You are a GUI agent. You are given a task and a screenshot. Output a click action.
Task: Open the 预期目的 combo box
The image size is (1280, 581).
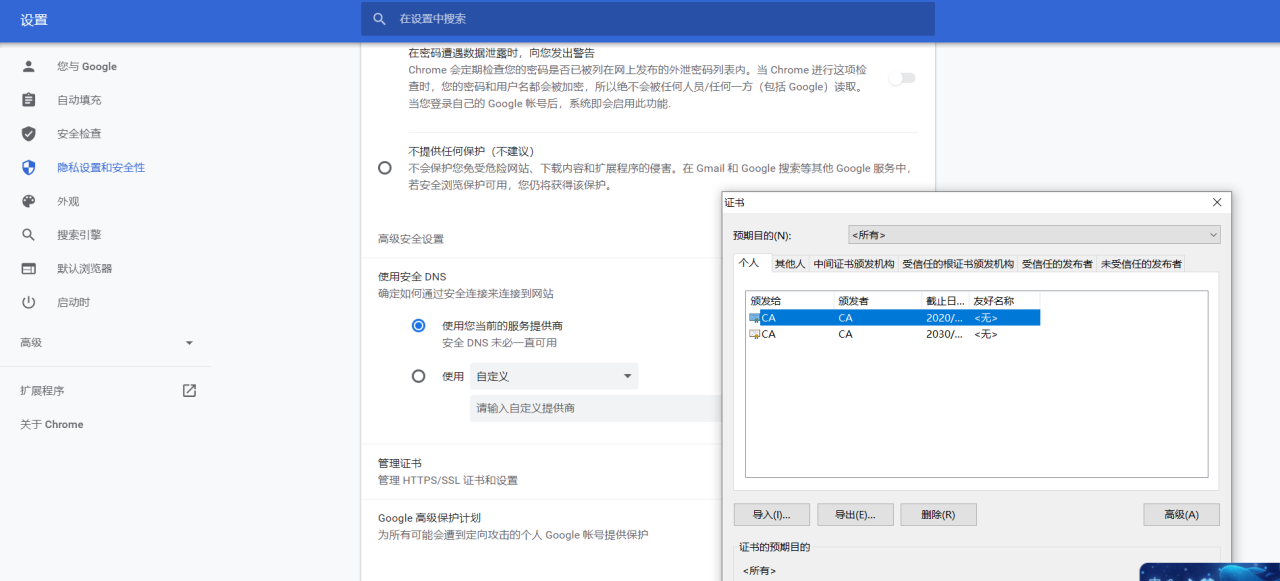coord(1034,235)
